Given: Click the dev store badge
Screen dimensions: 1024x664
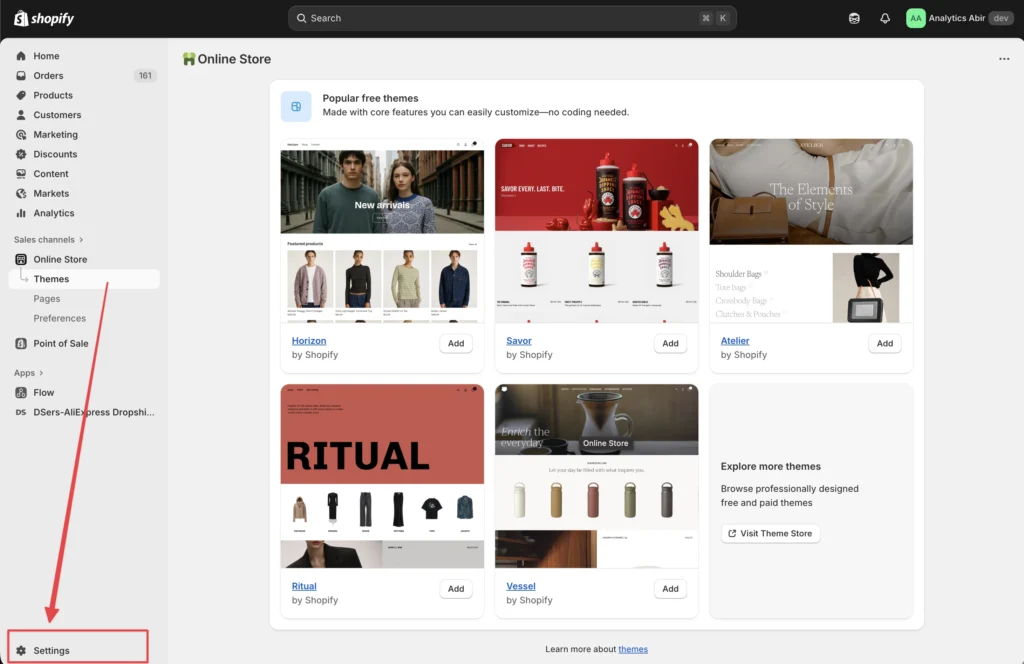Looking at the screenshot, I should pyautogui.click(x=1000, y=18).
